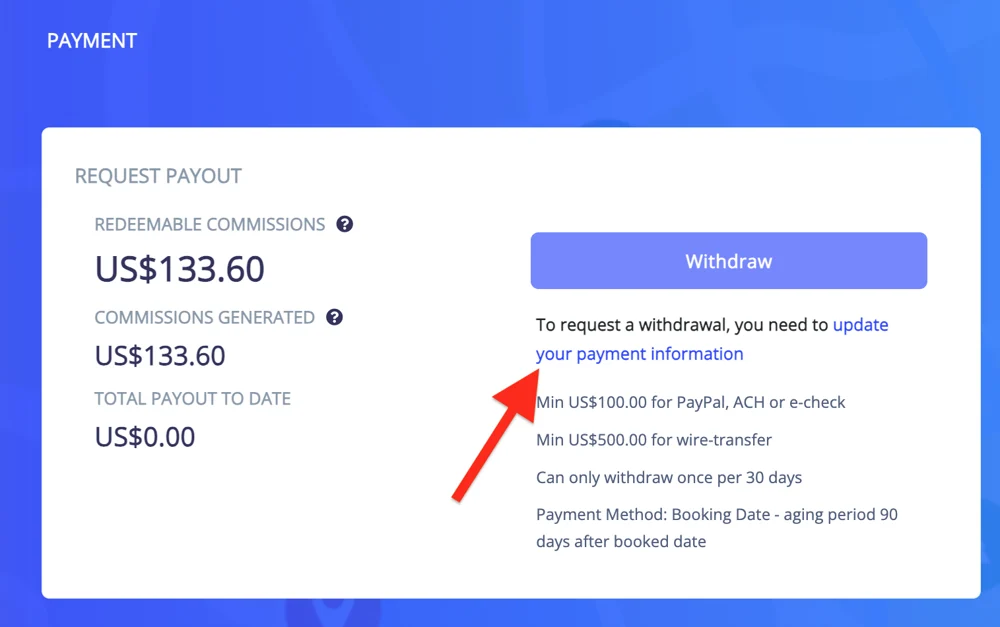Image resolution: width=1000 pixels, height=627 pixels.
Task: Click the Redeemable Commissions help icon
Action: tap(344, 225)
